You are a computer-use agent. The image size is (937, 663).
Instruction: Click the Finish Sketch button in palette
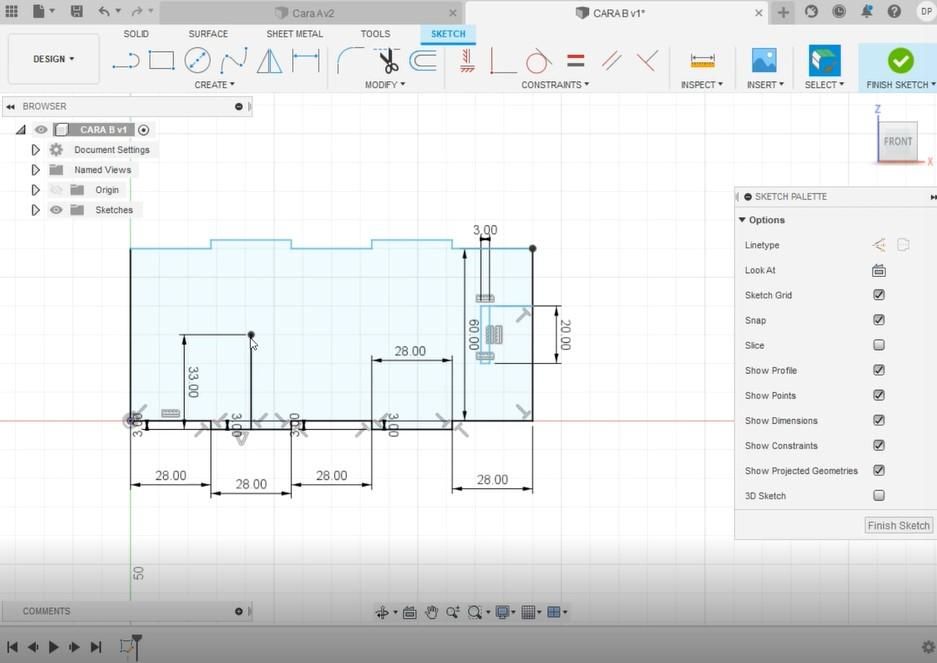pyautogui.click(x=898, y=525)
